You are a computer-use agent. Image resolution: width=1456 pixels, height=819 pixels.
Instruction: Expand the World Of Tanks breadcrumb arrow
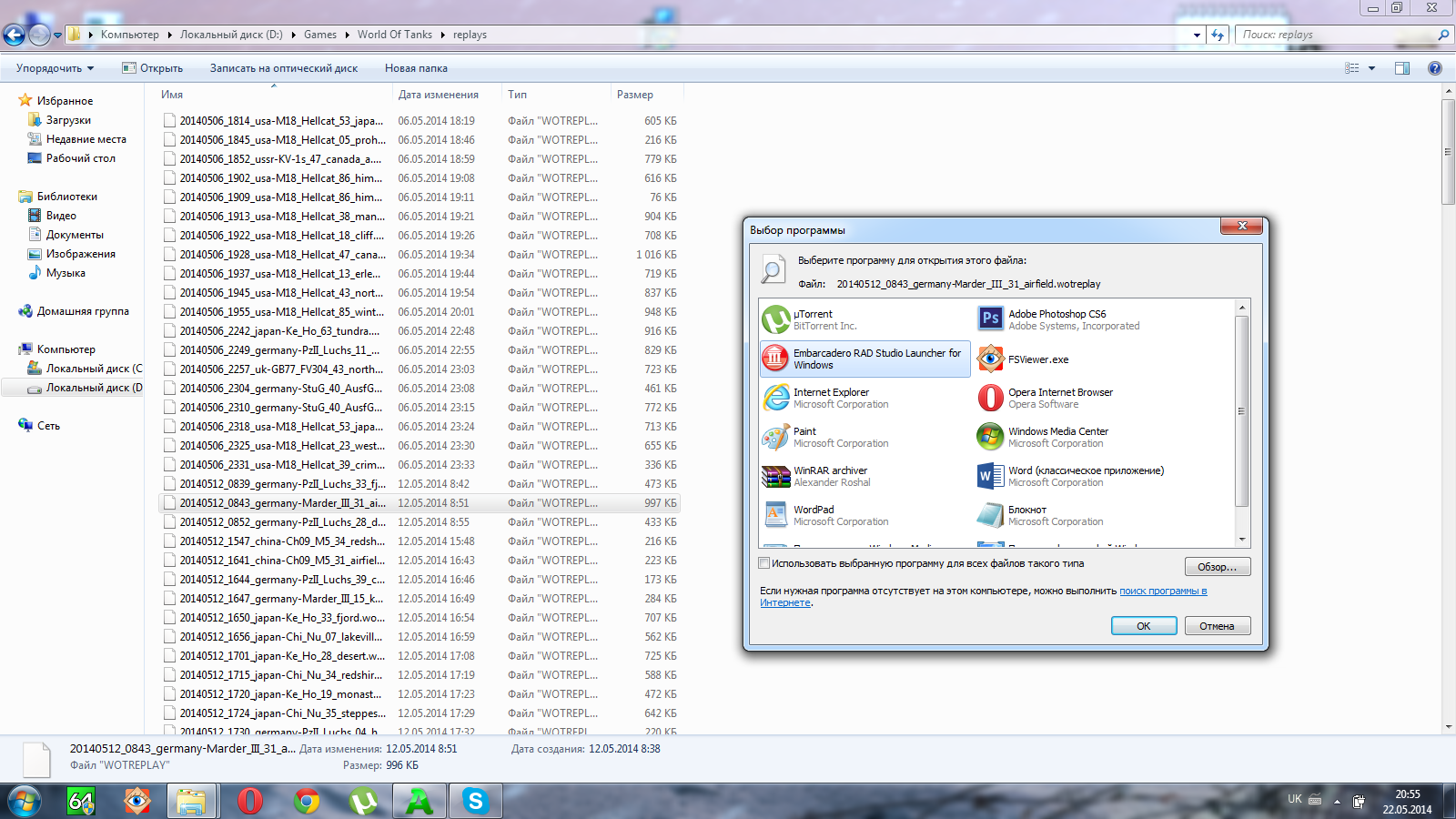[443, 35]
